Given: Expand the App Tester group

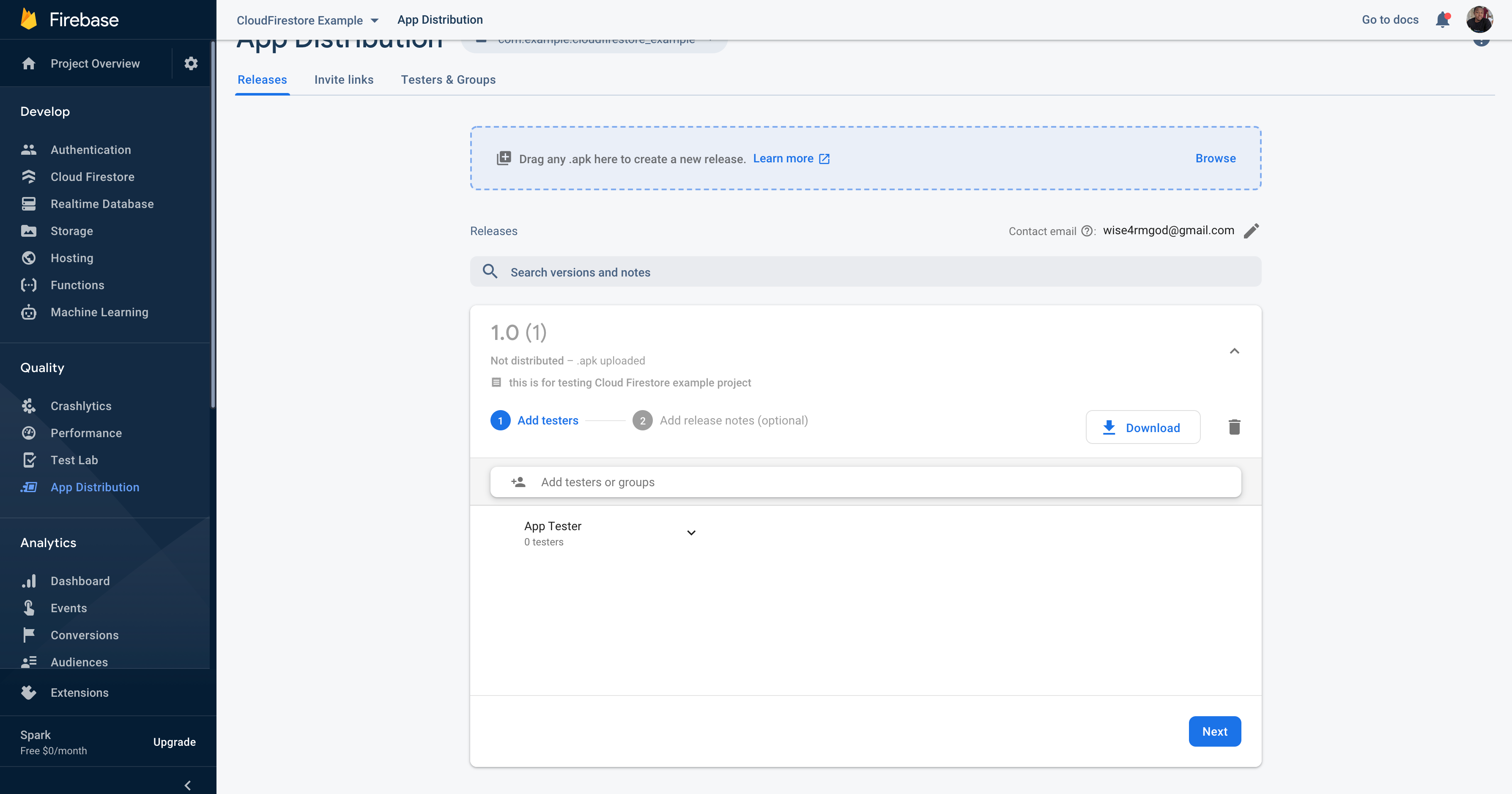Looking at the screenshot, I should click(x=691, y=533).
